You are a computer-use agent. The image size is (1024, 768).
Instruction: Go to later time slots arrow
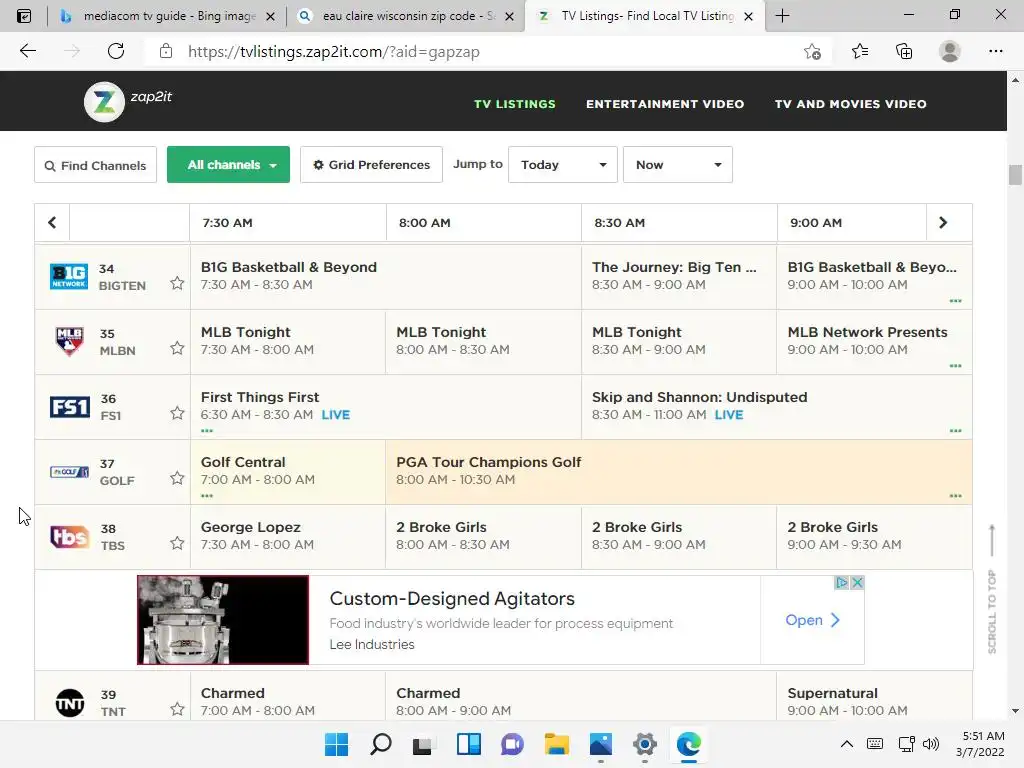coord(942,223)
